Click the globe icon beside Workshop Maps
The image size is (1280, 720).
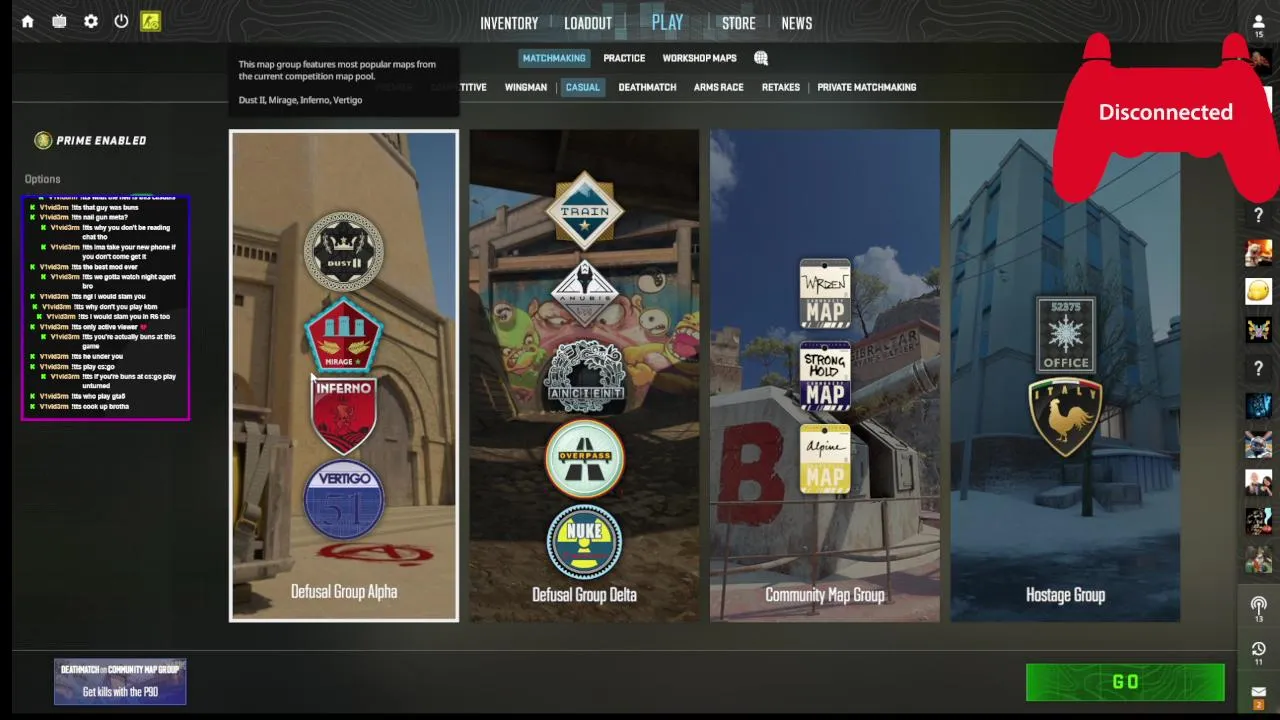pos(761,58)
